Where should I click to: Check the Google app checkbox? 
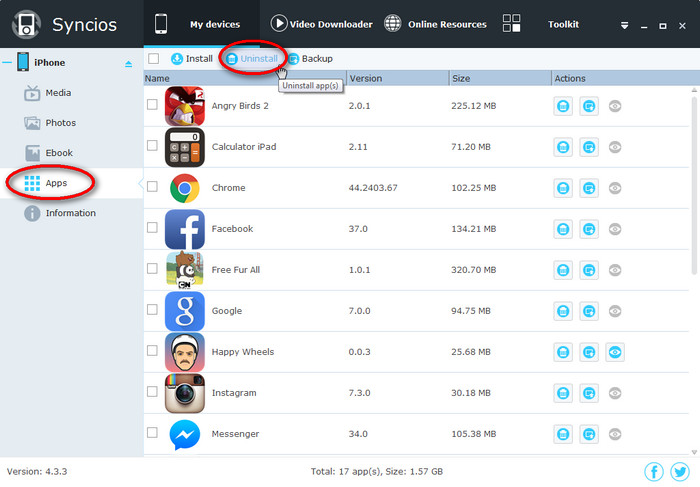point(152,309)
